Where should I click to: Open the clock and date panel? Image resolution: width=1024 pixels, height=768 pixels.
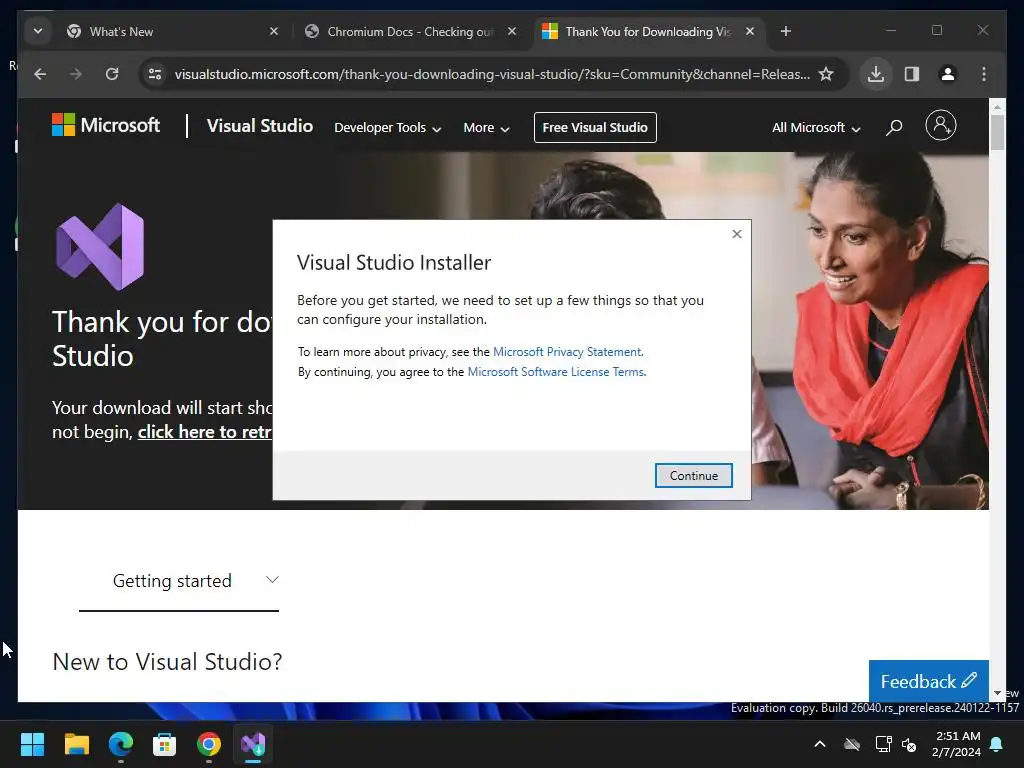957,744
